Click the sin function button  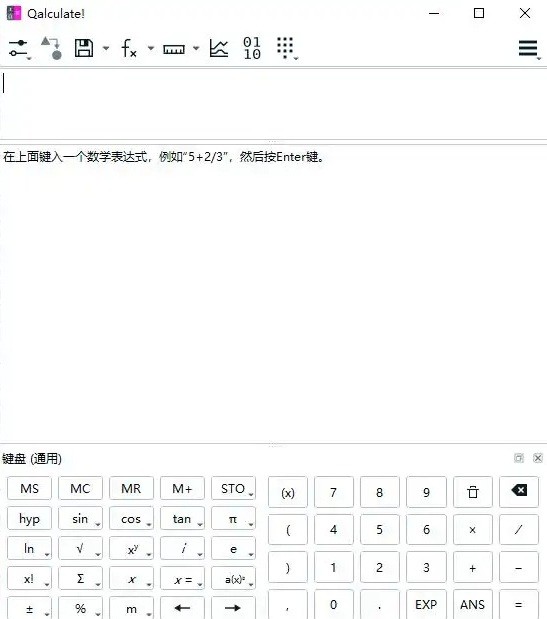pos(80,518)
